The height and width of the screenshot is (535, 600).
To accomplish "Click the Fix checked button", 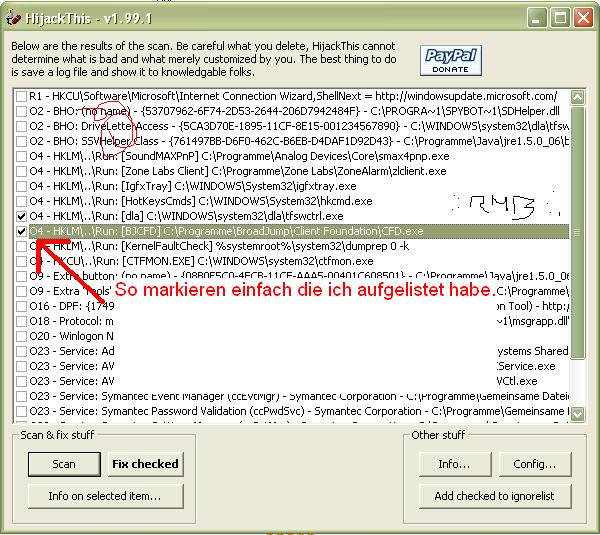I will tap(145, 464).
